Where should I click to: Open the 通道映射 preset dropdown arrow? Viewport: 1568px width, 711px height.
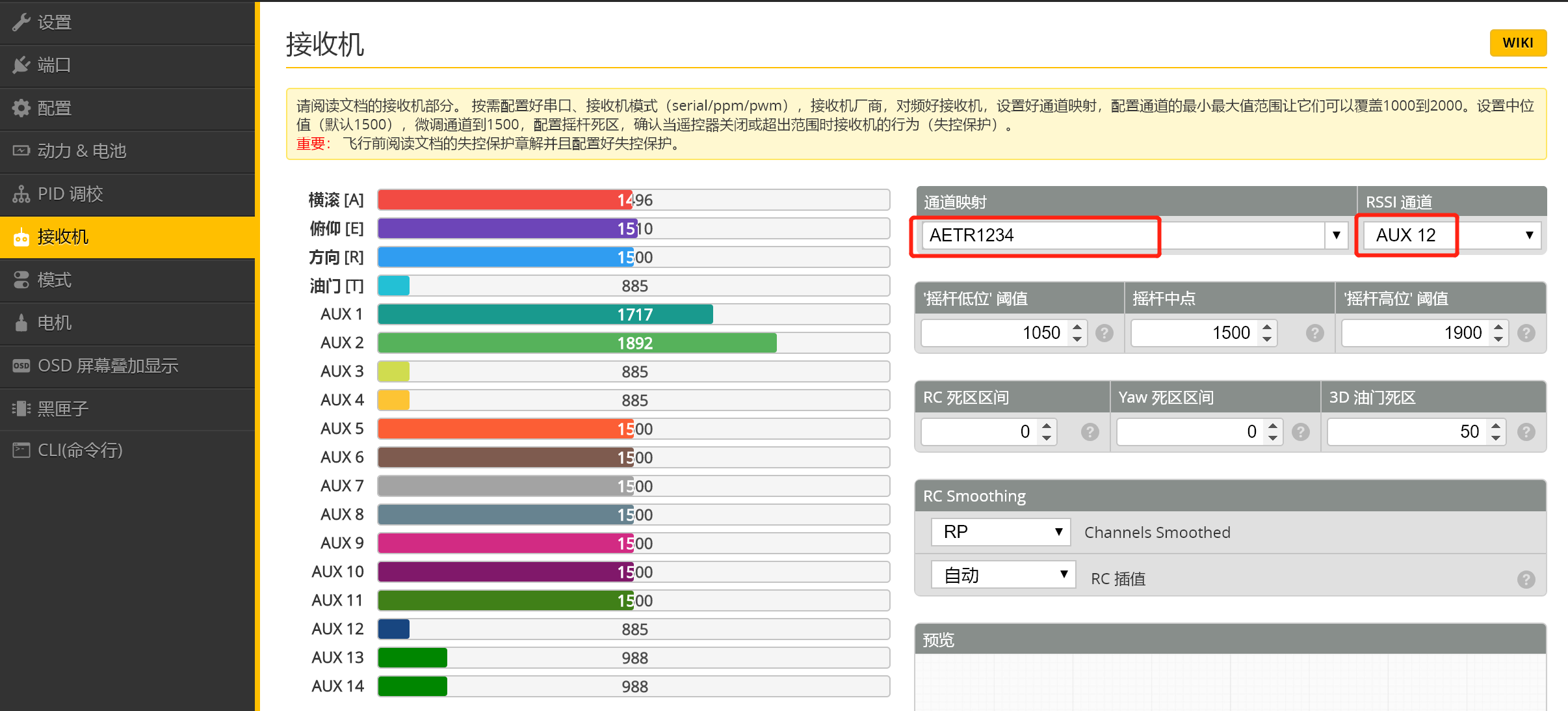(x=1337, y=235)
